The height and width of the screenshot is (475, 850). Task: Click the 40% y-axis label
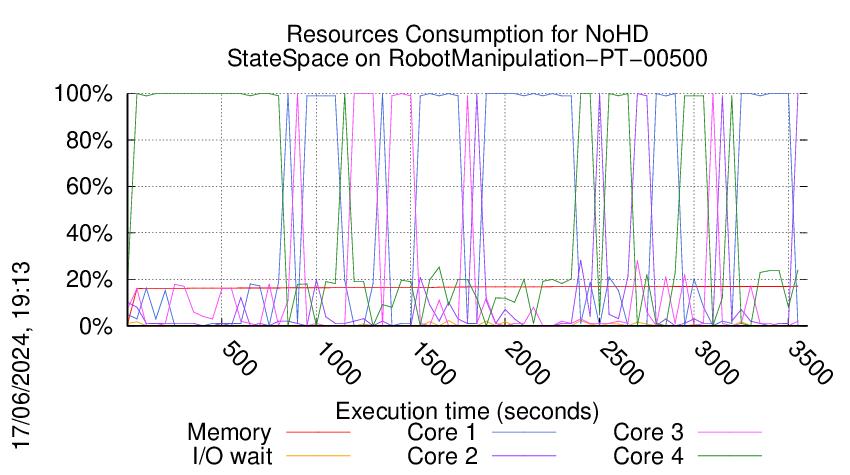[x=89, y=234]
